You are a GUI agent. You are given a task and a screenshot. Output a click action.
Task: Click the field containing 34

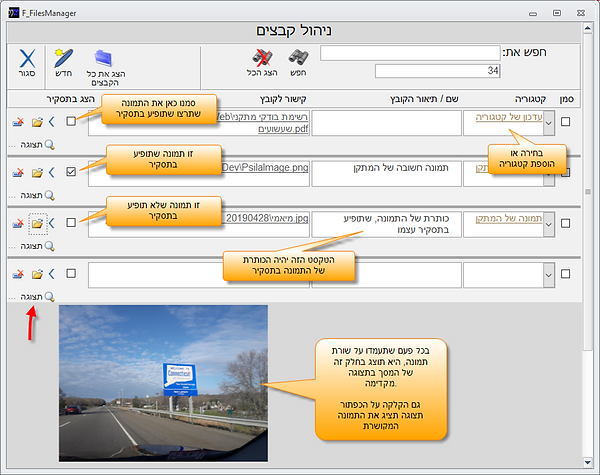(438, 71)
